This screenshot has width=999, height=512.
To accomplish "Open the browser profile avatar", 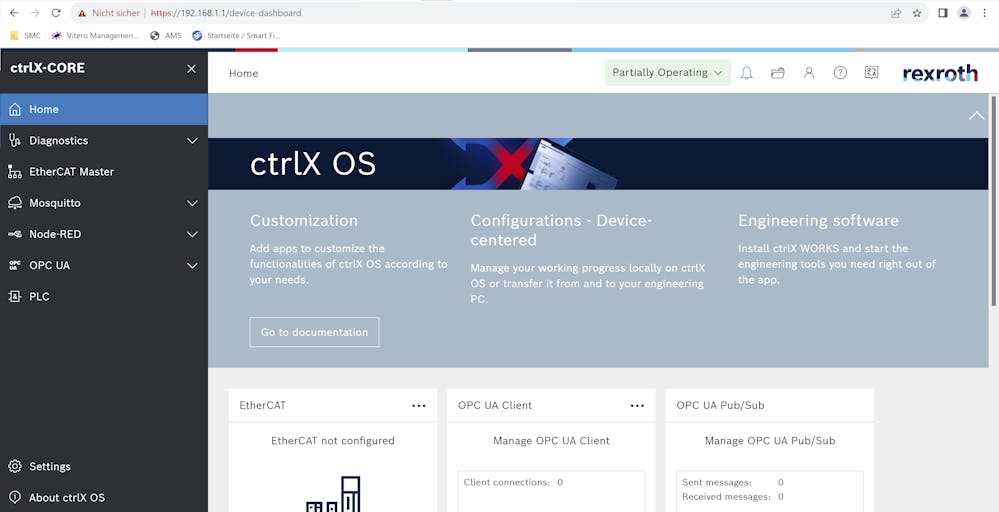I will click(x=964, y=13).
